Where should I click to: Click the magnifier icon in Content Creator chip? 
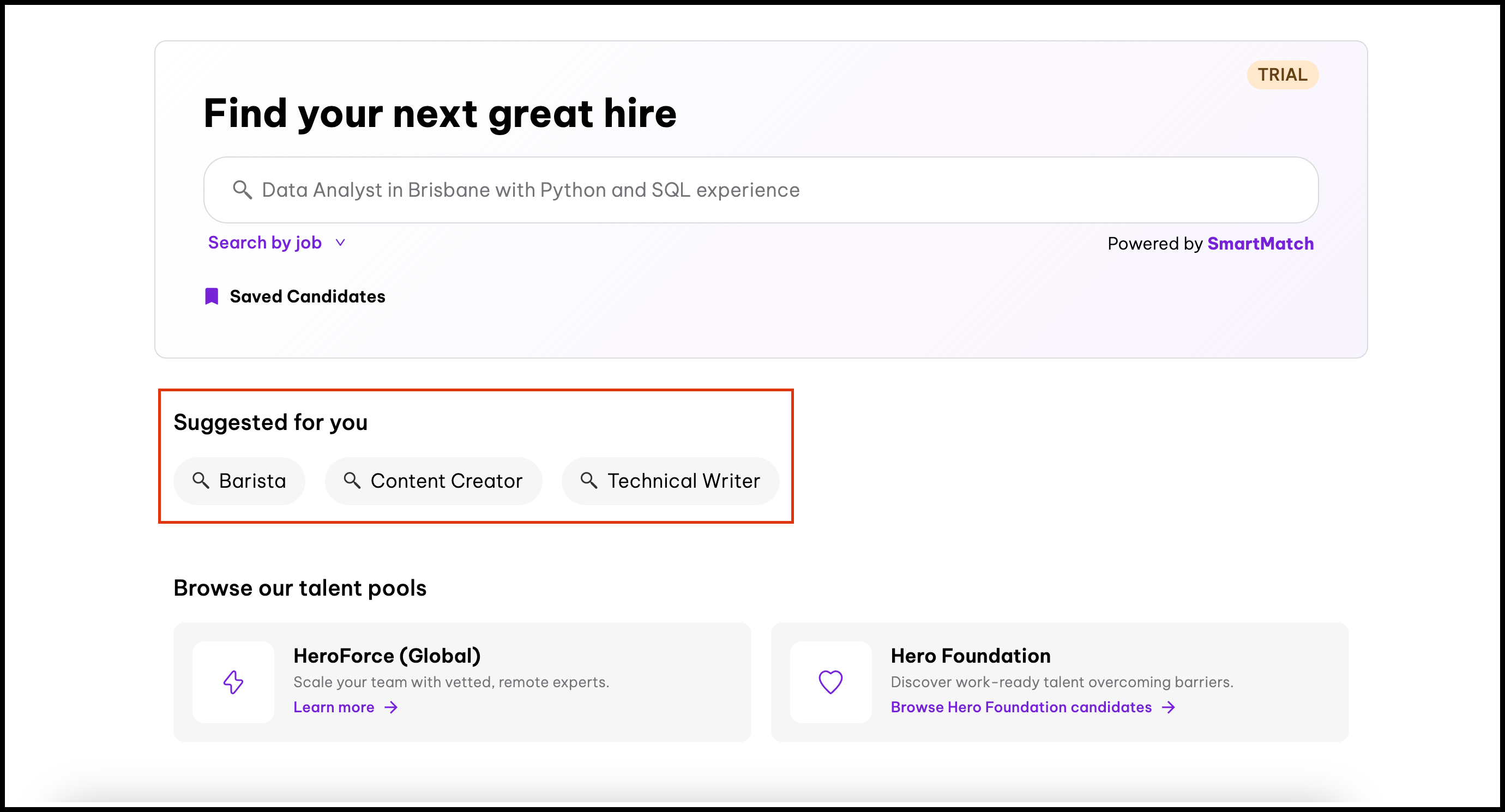352,481
